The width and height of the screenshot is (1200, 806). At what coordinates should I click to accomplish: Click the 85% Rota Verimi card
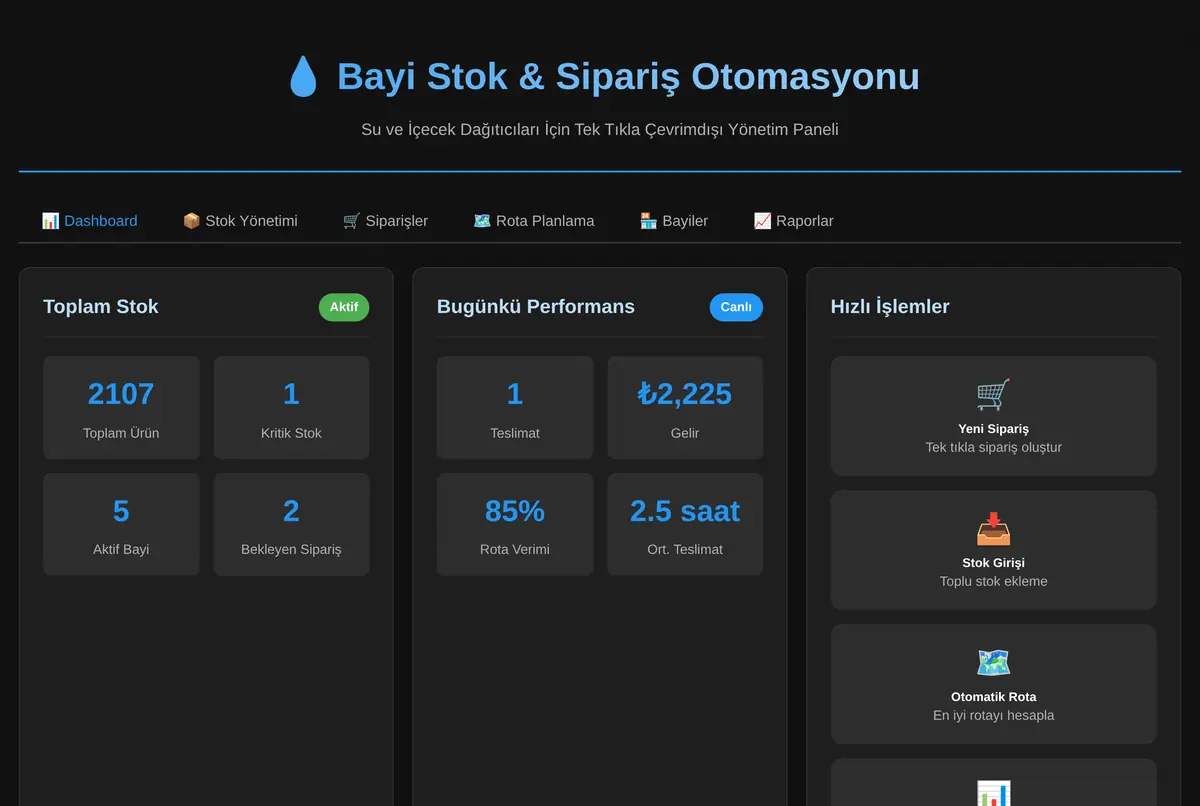click(515, 525)
